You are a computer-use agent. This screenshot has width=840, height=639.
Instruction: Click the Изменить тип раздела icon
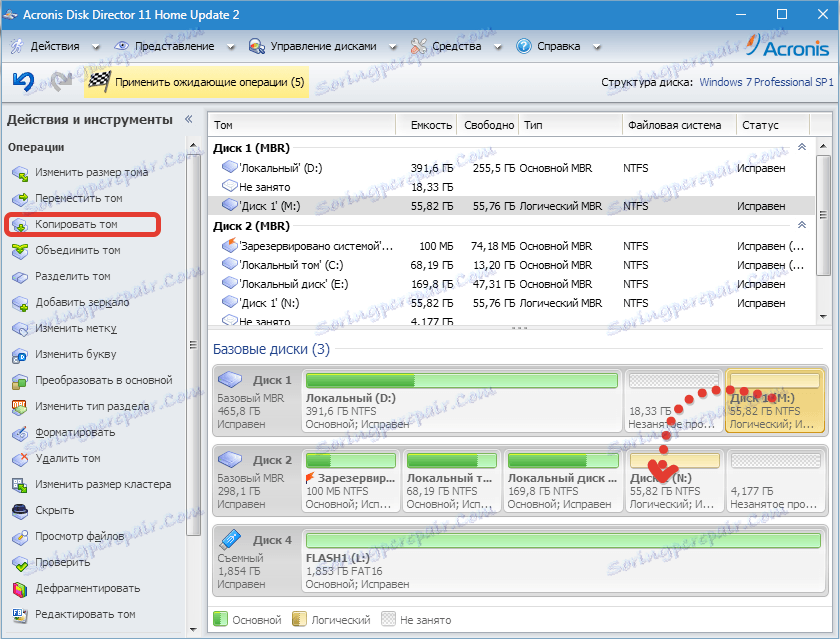(x=20, y=407)
